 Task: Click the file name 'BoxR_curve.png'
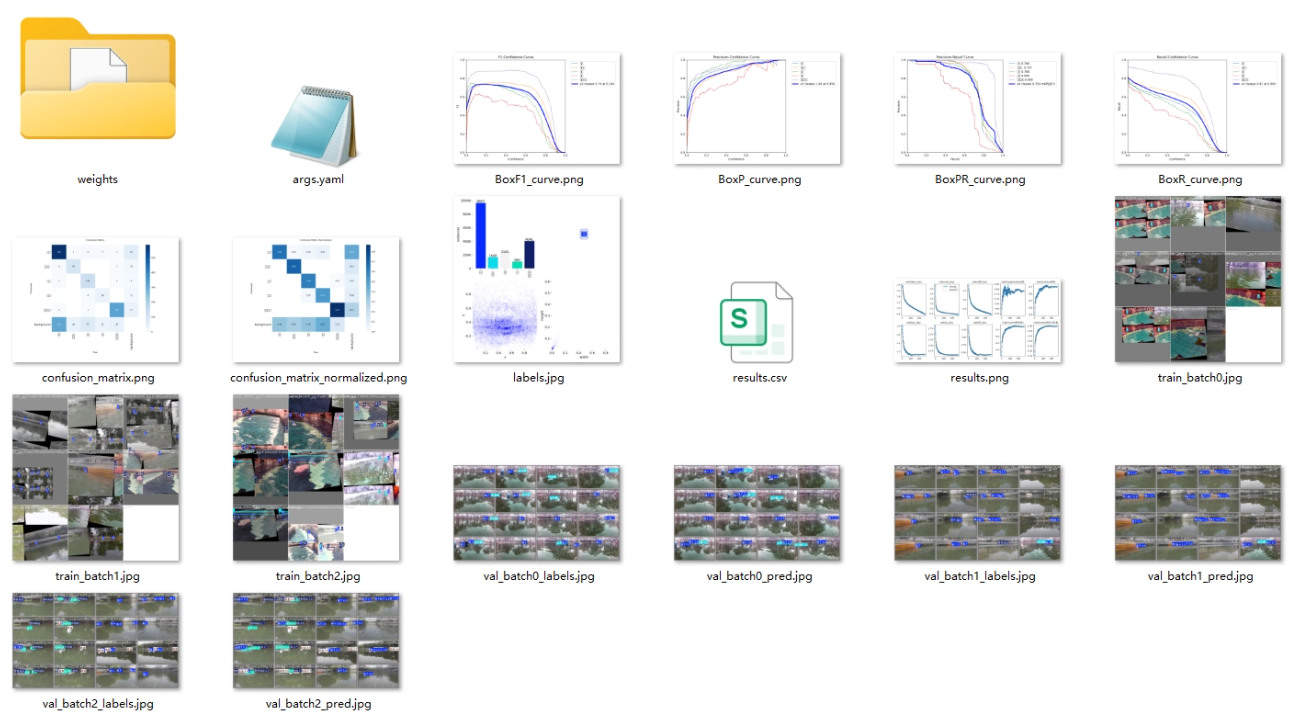[x=1199, y=180]
